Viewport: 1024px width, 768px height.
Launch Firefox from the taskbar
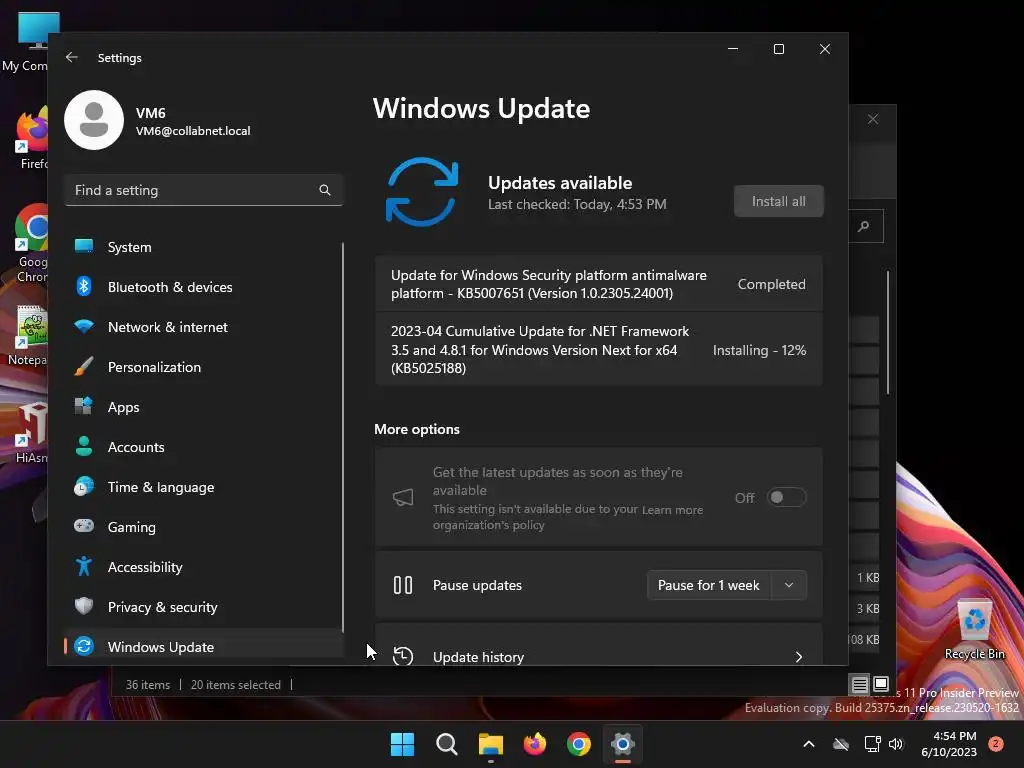(535, 744)
